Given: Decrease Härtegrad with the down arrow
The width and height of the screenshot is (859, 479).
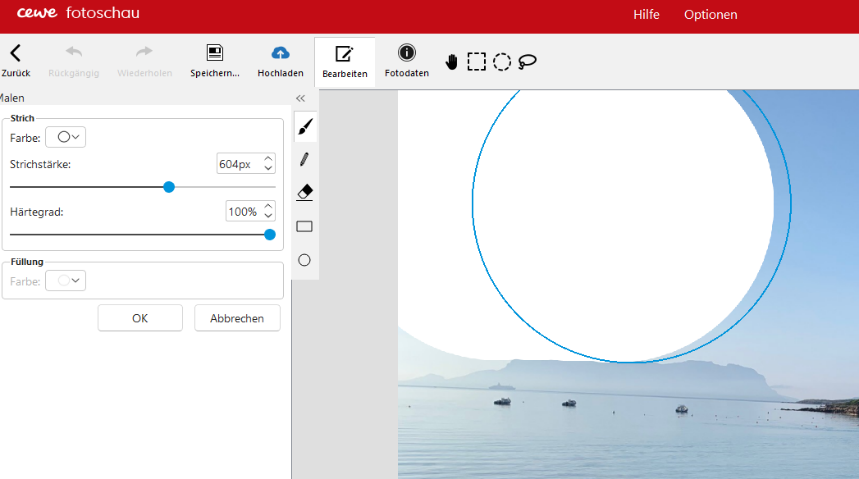Looking at the screenshot, I should 268,216.
